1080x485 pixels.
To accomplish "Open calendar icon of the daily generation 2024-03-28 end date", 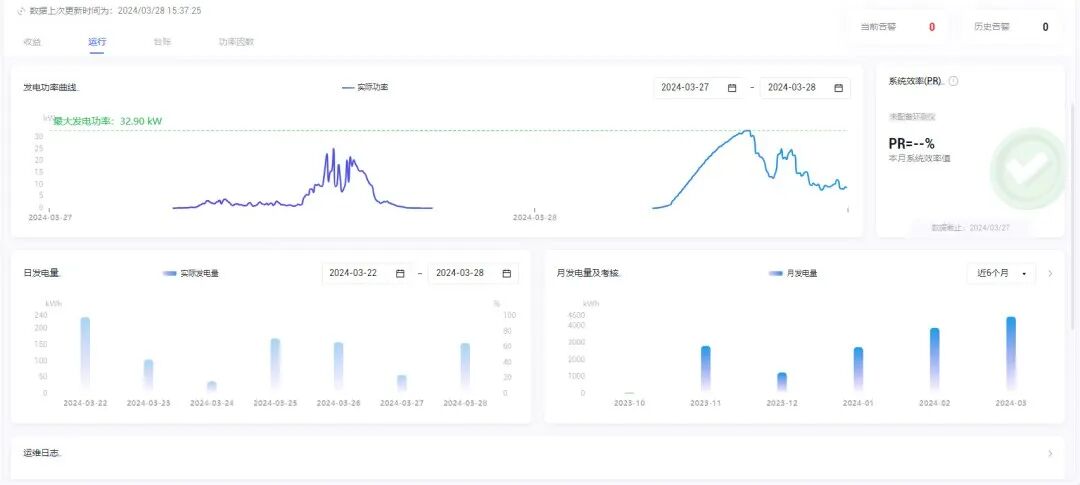I will (x=506, y=274).
